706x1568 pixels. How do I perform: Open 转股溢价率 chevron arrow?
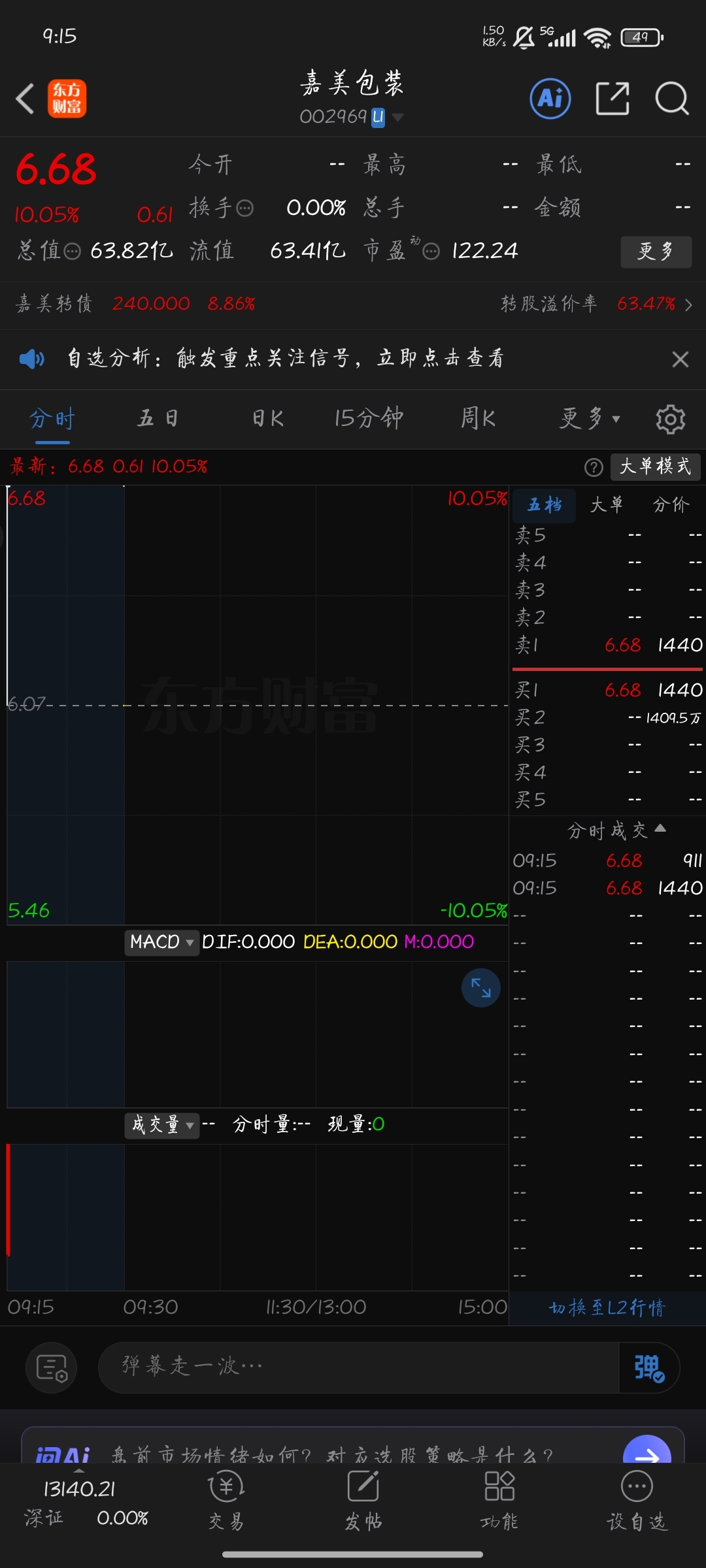688,304
